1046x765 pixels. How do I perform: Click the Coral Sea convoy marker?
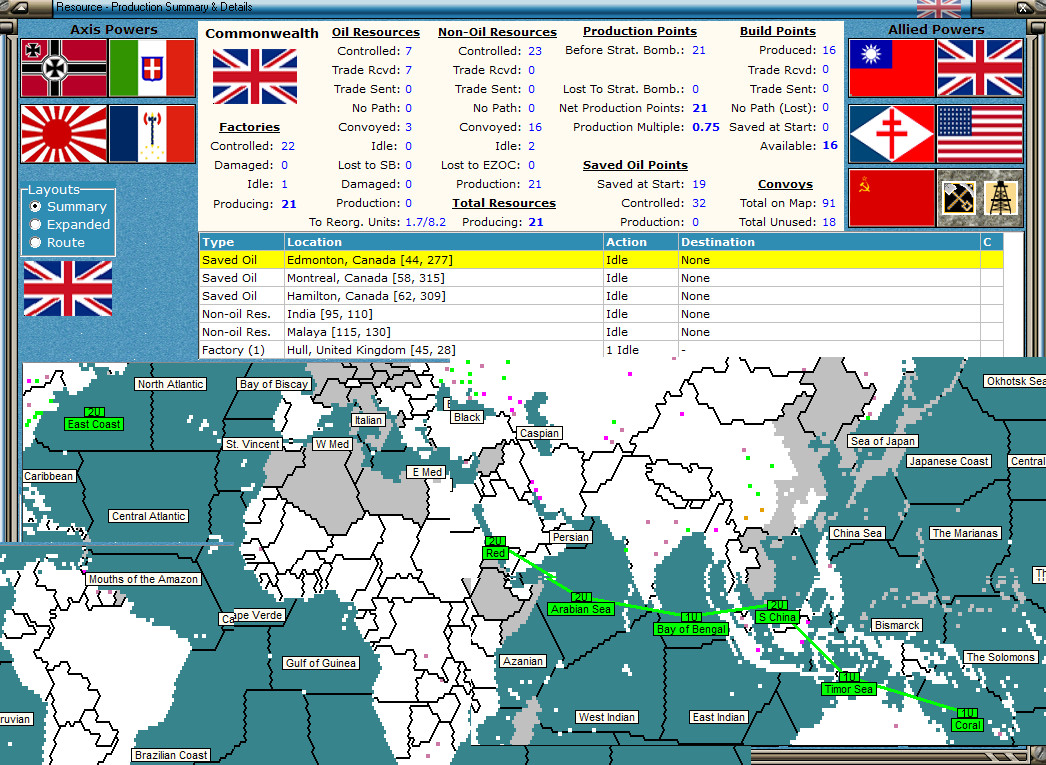[967, 720]
